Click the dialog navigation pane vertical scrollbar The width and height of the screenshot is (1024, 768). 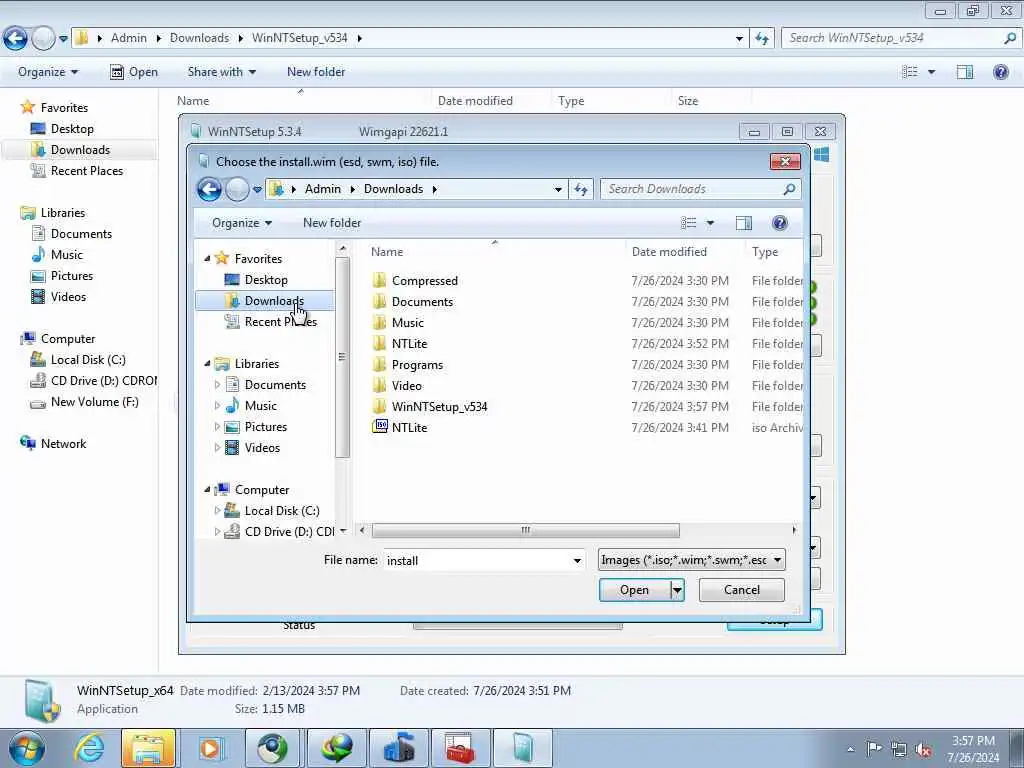tap(342, 358)
